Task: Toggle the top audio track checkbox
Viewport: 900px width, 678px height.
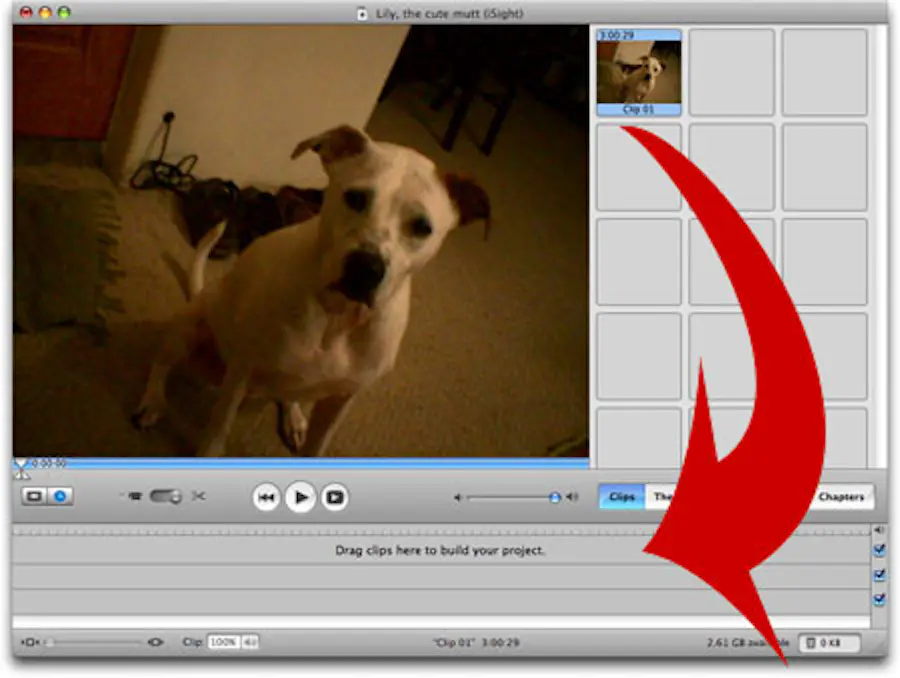Action: (x=879, y=550)
